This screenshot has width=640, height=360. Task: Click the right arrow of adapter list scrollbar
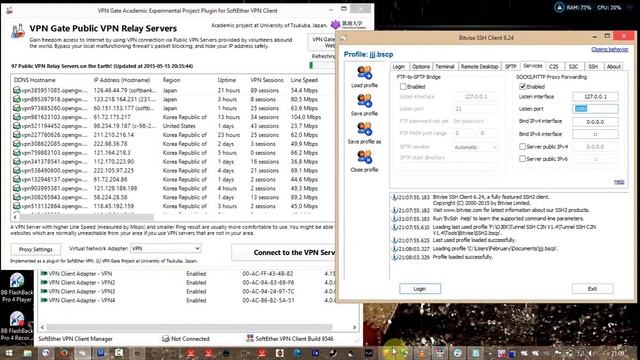354,327
